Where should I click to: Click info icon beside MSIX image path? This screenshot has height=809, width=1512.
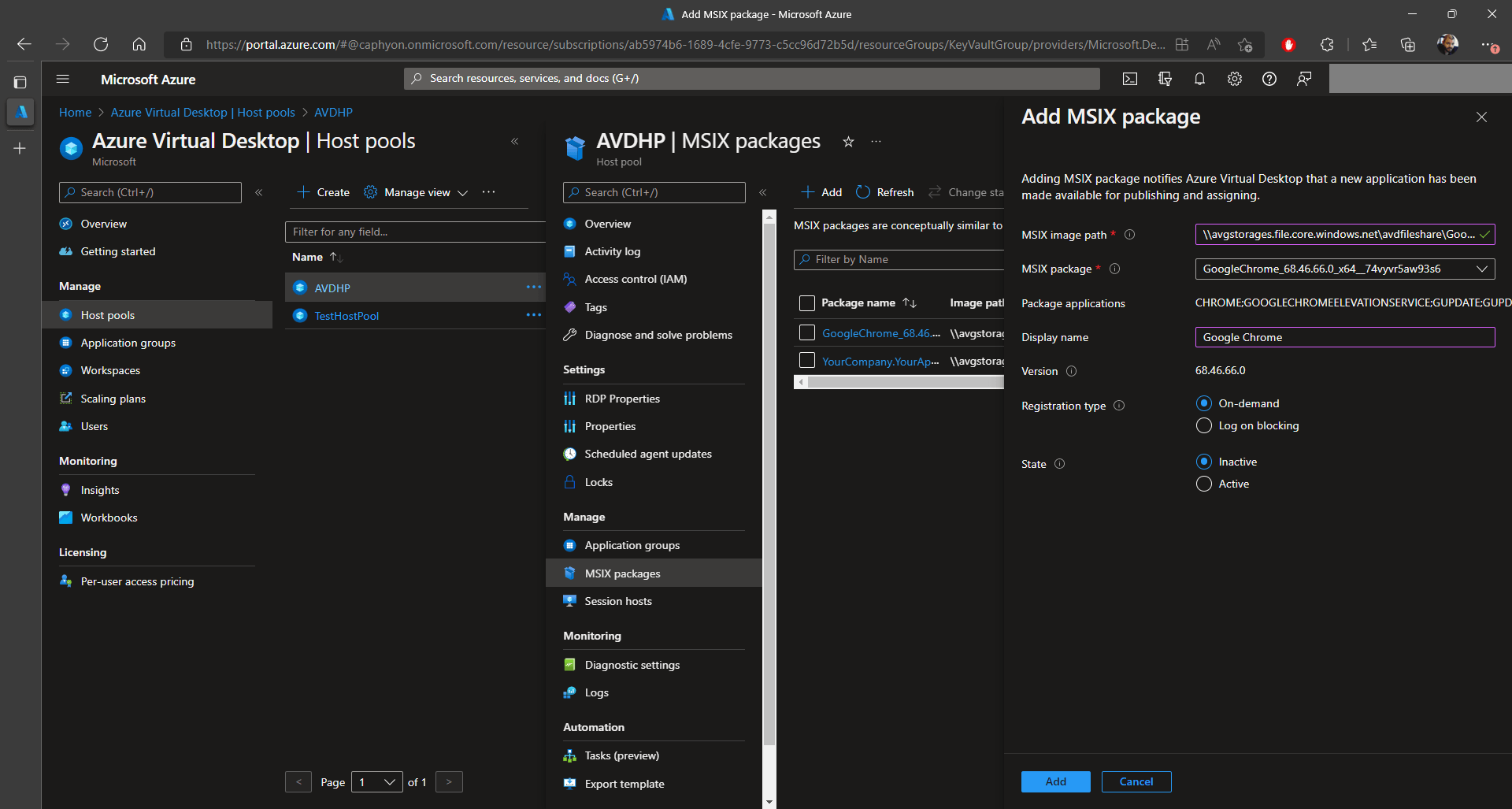[x=1129, y=235]
